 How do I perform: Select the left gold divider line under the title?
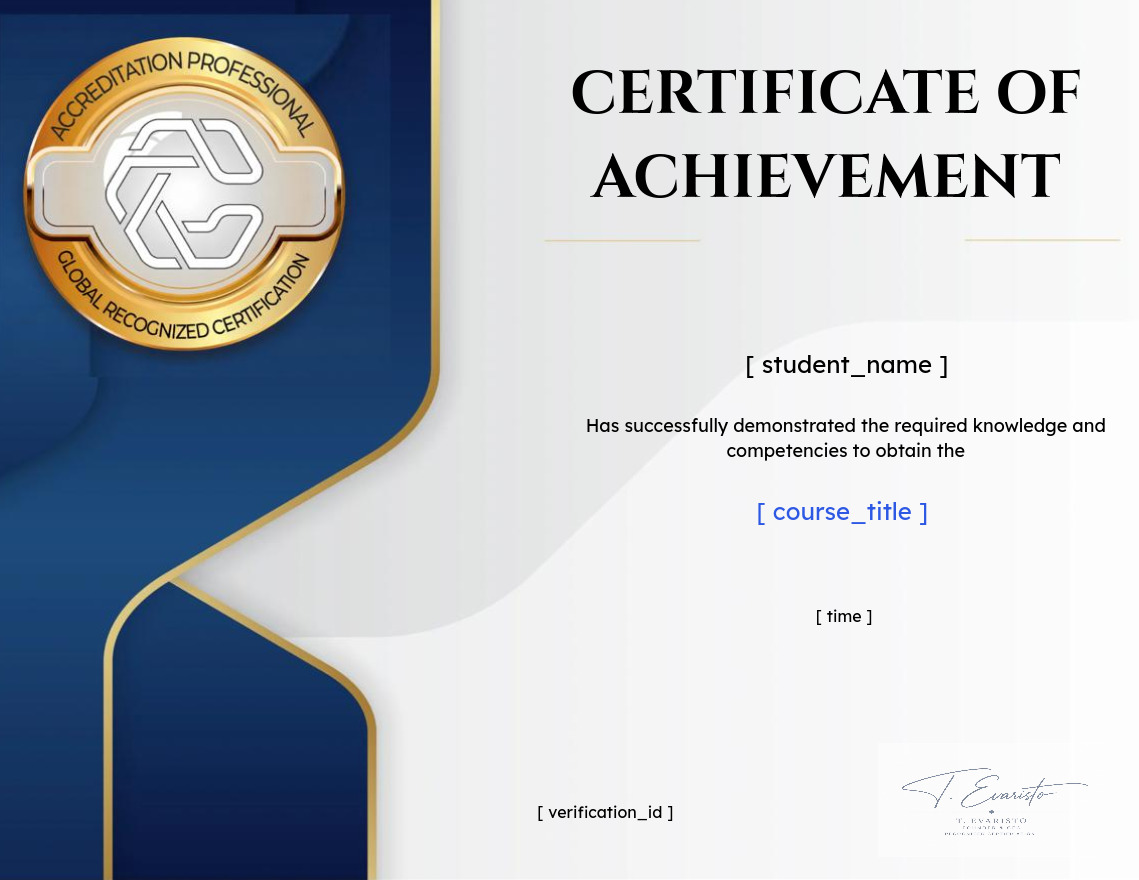[x=622, y=240]
